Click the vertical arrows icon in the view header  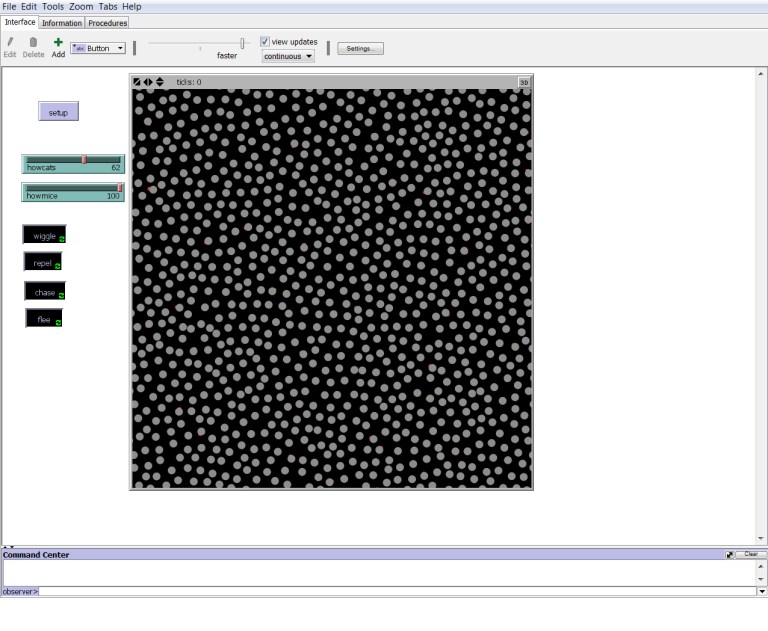tap(159, 82)
